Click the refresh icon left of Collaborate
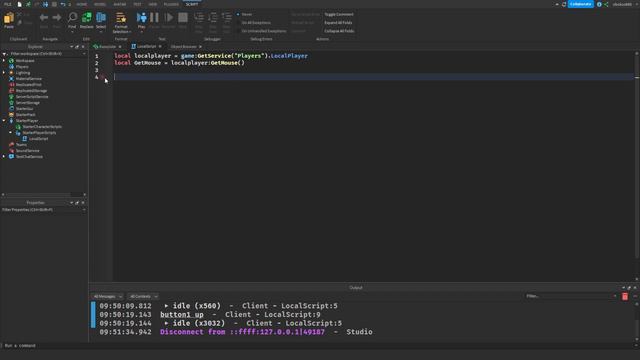The height and width of the screenshot is (360, 640). (564, 4)
